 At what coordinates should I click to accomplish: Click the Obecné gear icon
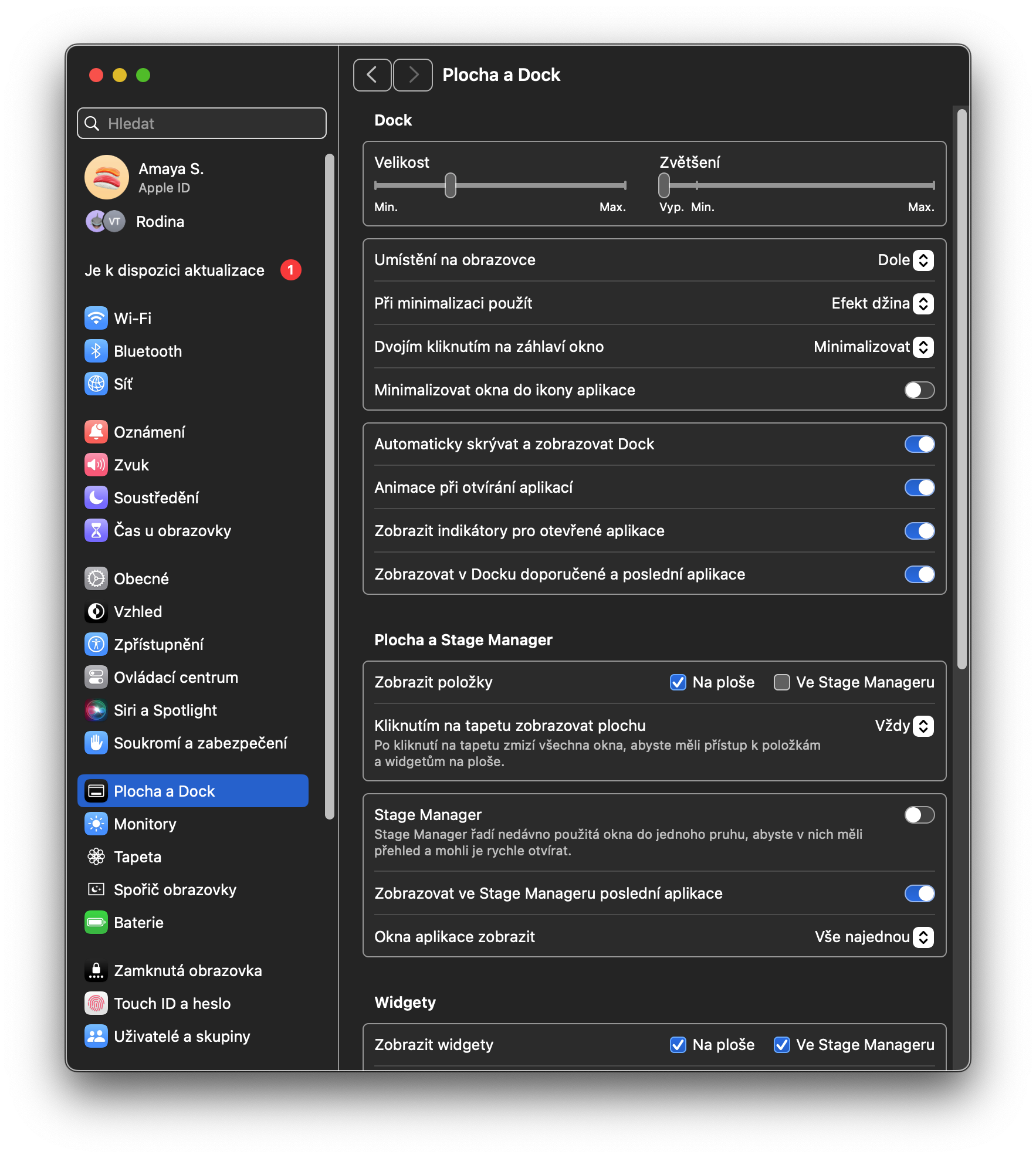tap(96, 579)
